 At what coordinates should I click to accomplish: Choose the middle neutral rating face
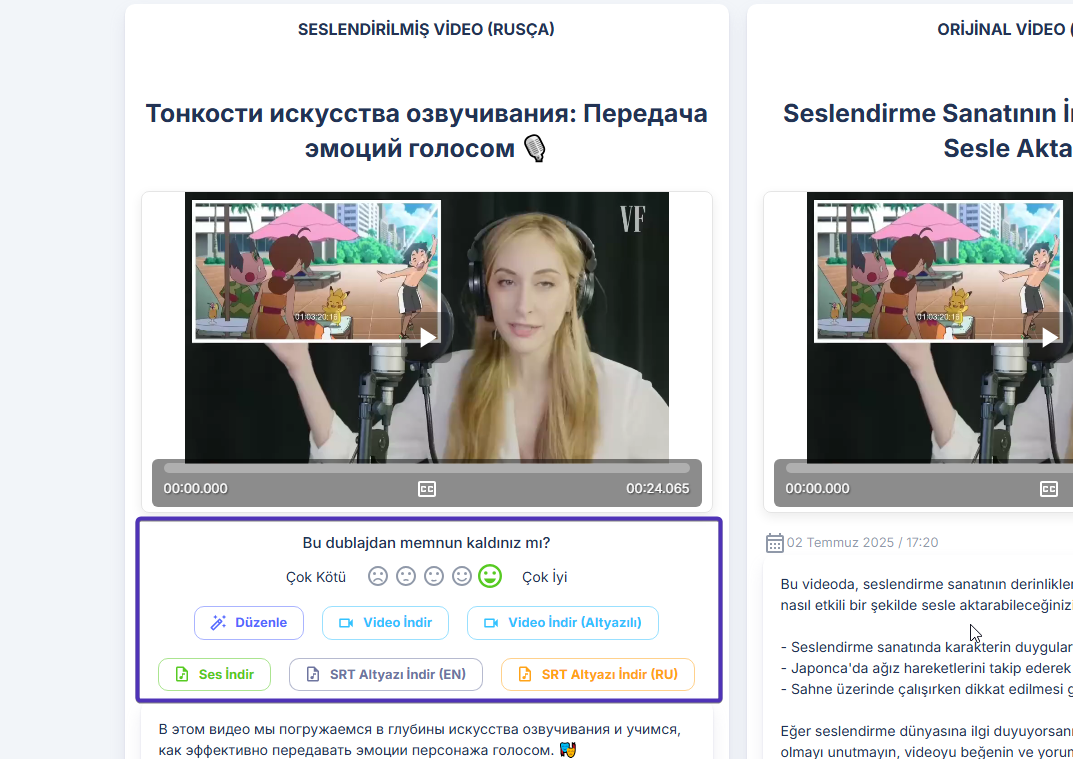pyautogui.click(x=433, y=576)
